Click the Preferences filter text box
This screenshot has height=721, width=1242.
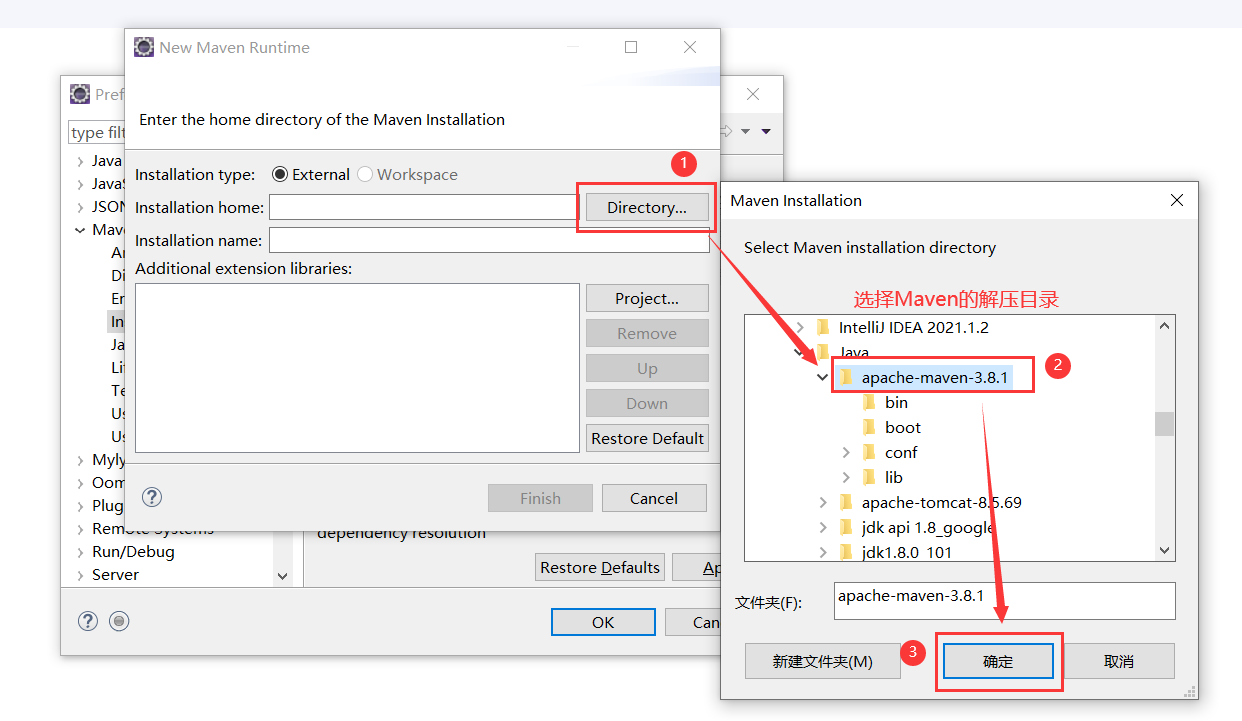[x=97, y=132]
